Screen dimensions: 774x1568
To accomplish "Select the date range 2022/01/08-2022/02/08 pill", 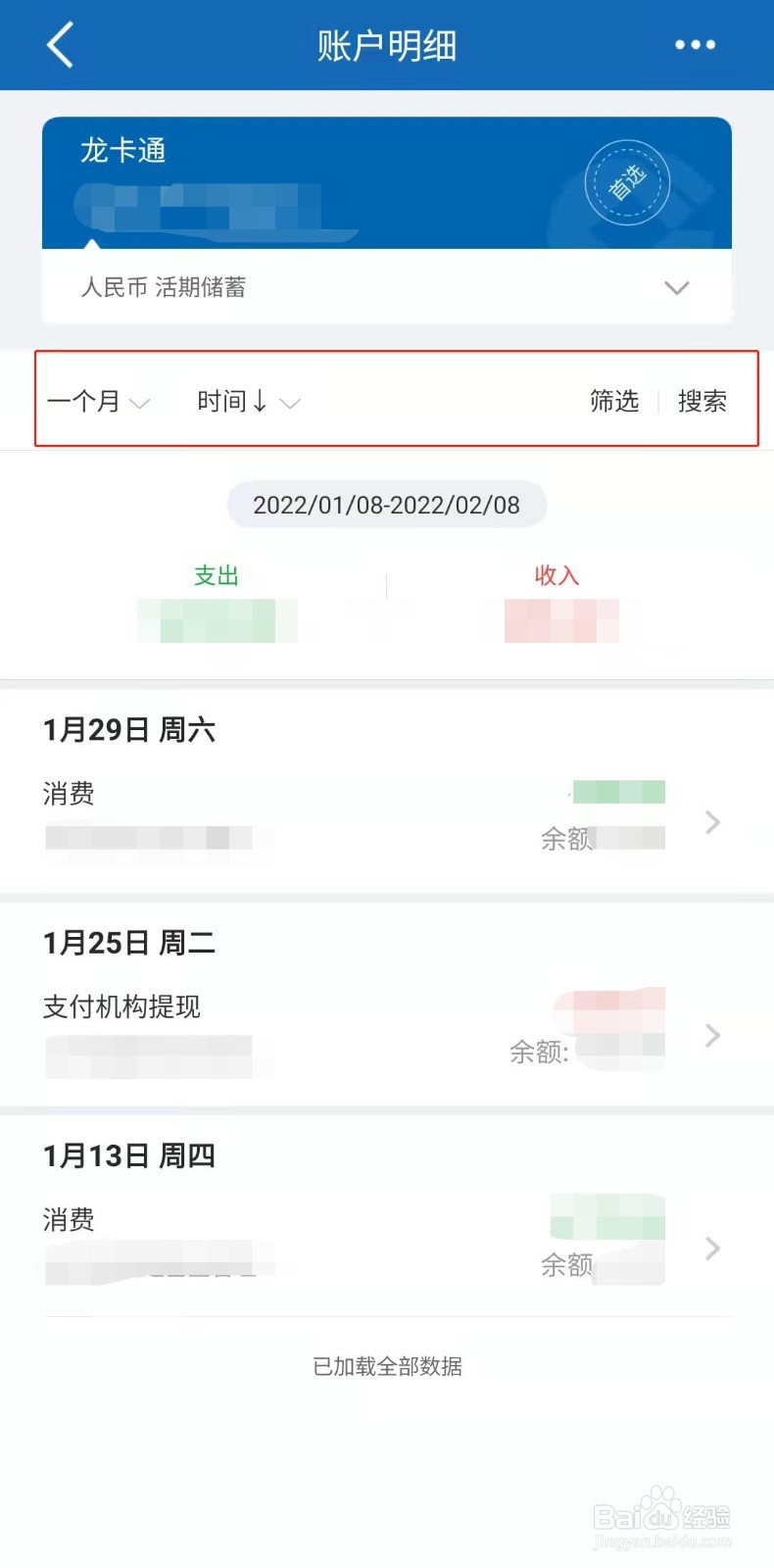I will click(387, 505).
